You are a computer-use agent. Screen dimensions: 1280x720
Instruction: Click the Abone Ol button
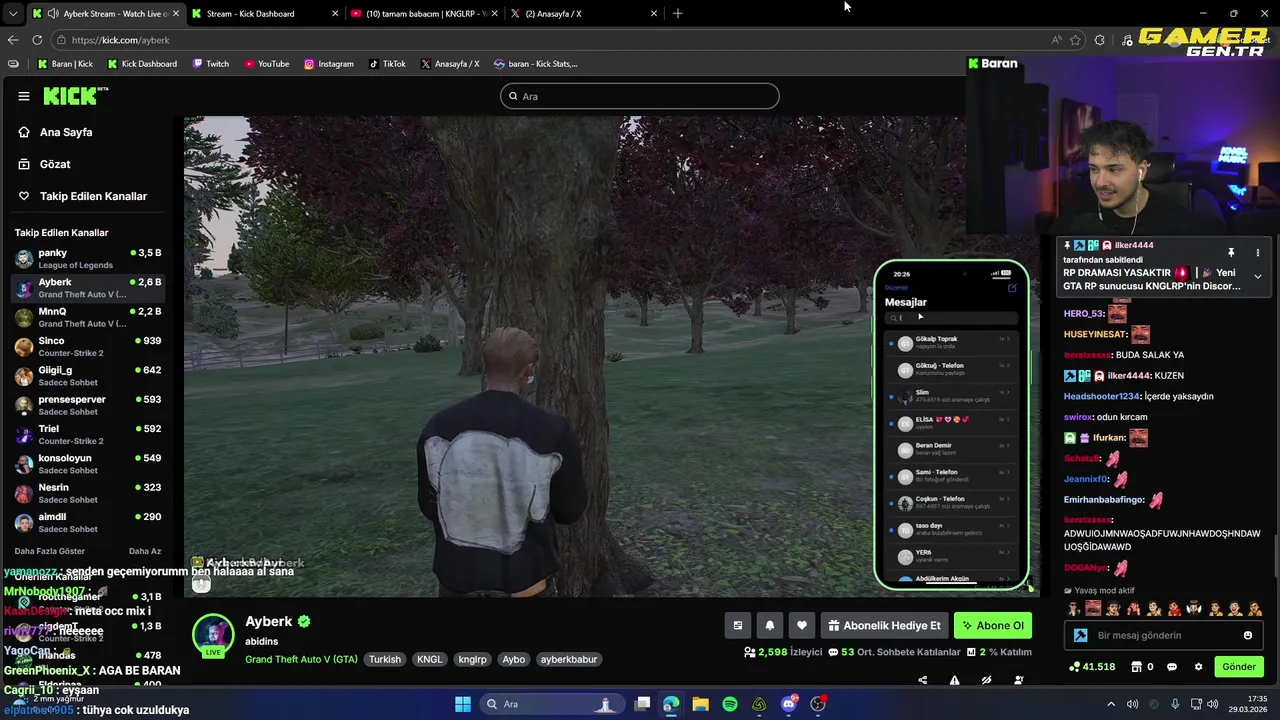coord(993,626)
